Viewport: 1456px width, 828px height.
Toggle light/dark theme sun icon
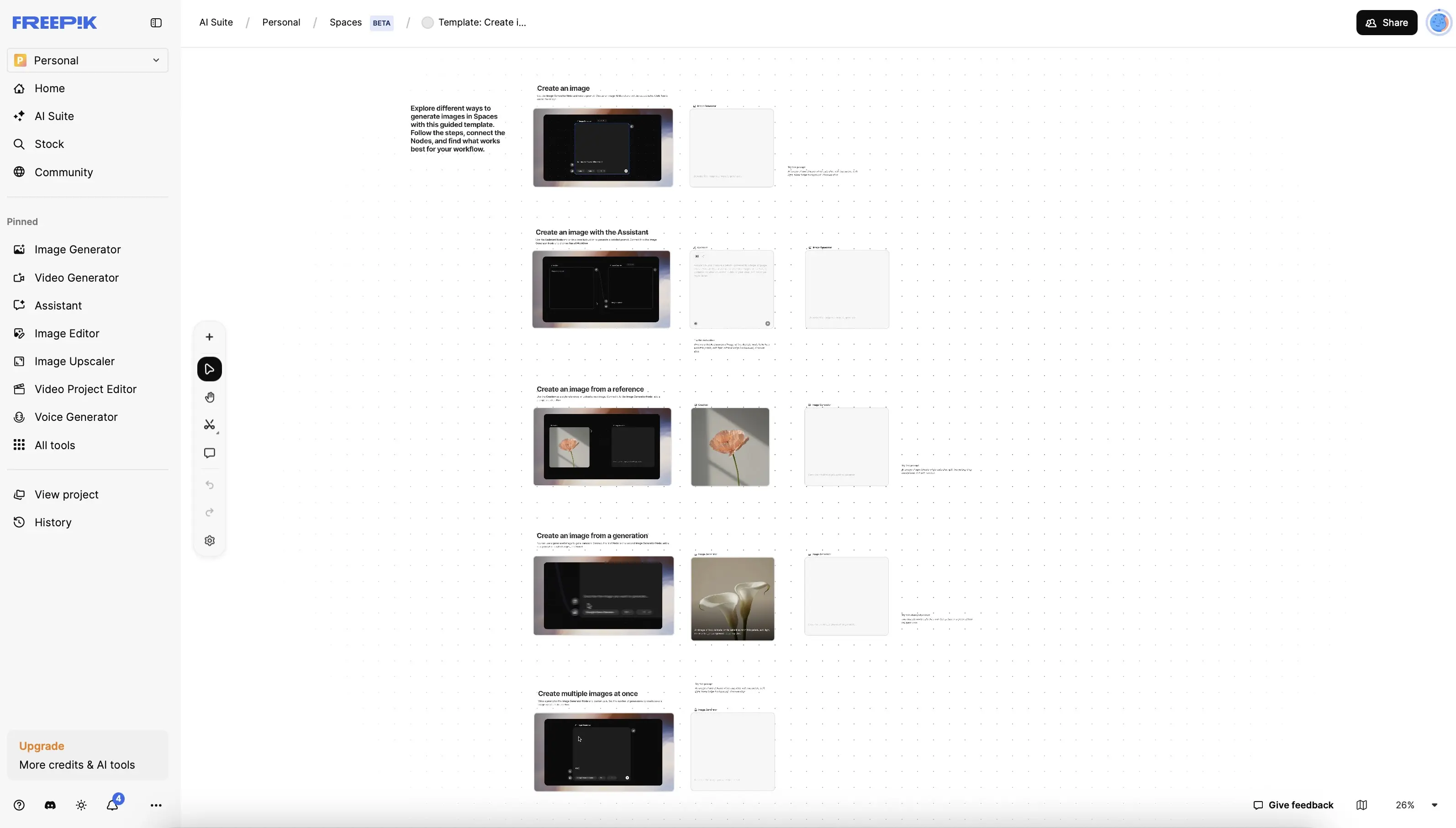tap(81, 805)
